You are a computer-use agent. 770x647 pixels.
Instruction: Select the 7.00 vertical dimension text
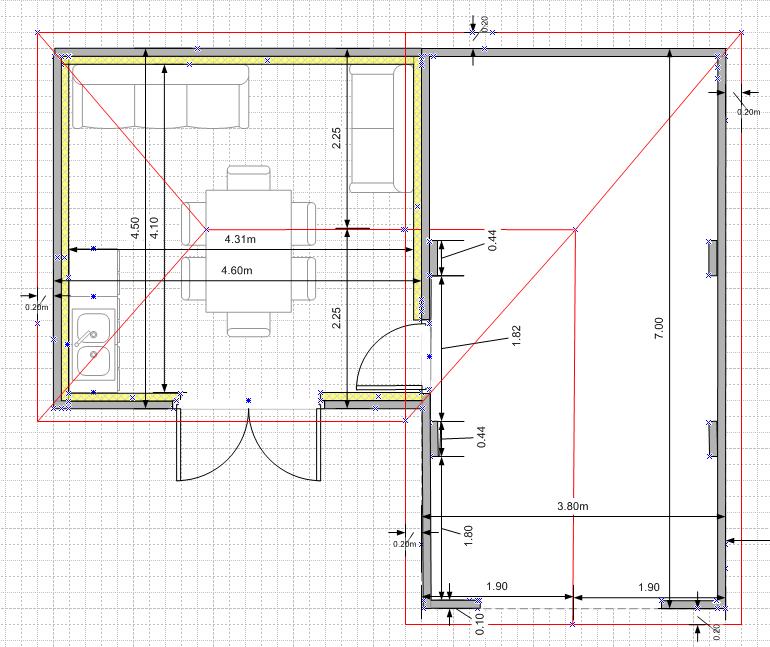point(657,327)
